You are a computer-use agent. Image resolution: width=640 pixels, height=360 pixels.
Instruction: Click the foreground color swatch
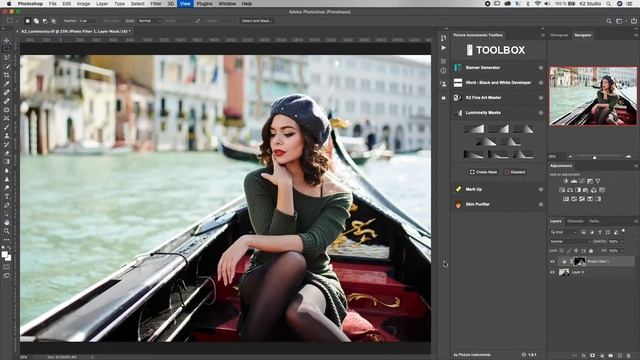(x=4, y=255)
